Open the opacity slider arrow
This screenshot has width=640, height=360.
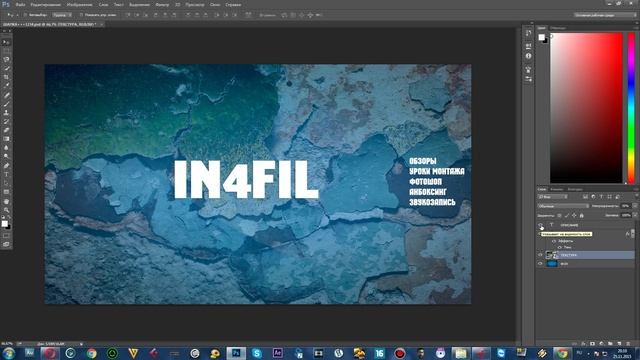tap(635, 206)
